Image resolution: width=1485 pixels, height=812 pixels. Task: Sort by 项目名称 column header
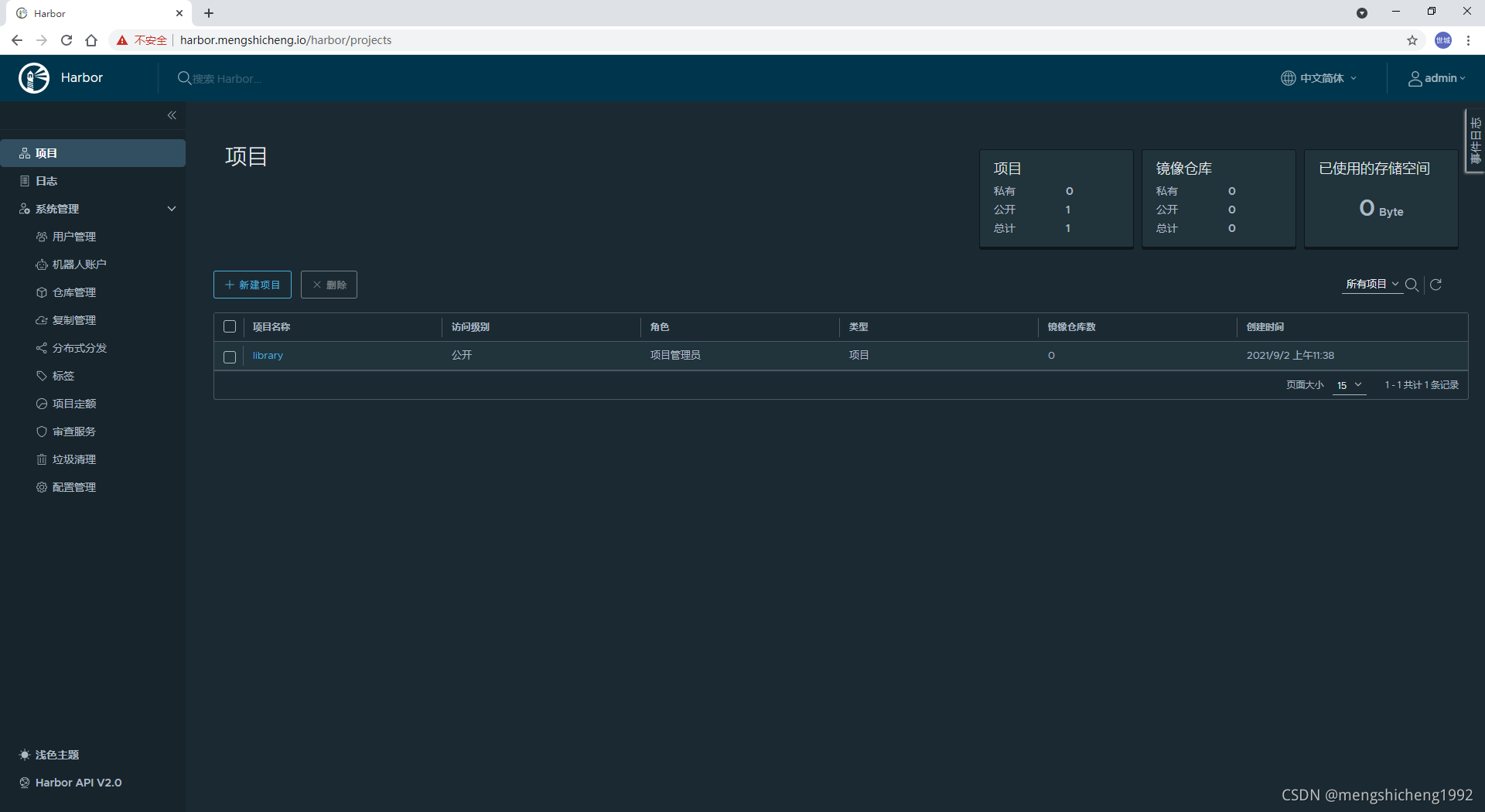tap(271, 327)
